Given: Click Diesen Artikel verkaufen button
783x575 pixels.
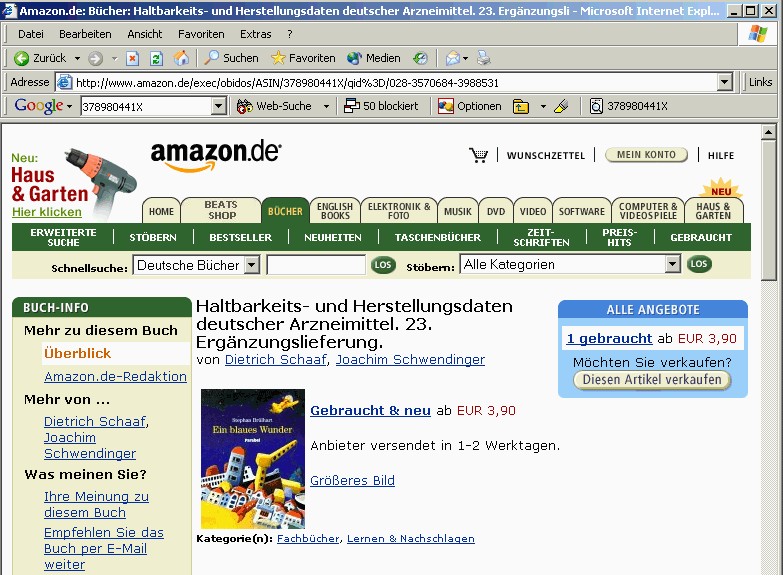Looking at the screenshot, I should 652,380.
